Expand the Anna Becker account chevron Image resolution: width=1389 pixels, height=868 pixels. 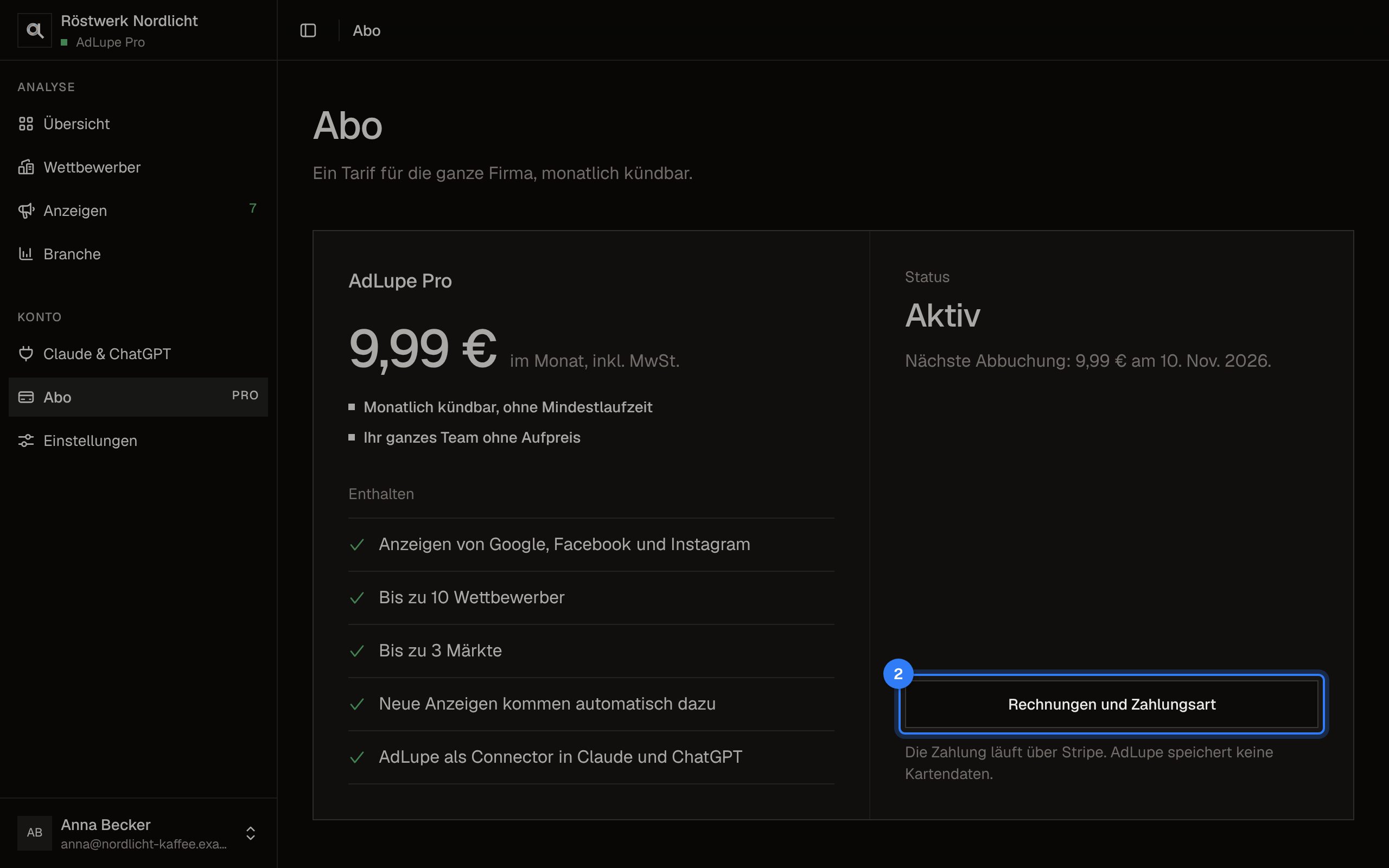[251, 833]
